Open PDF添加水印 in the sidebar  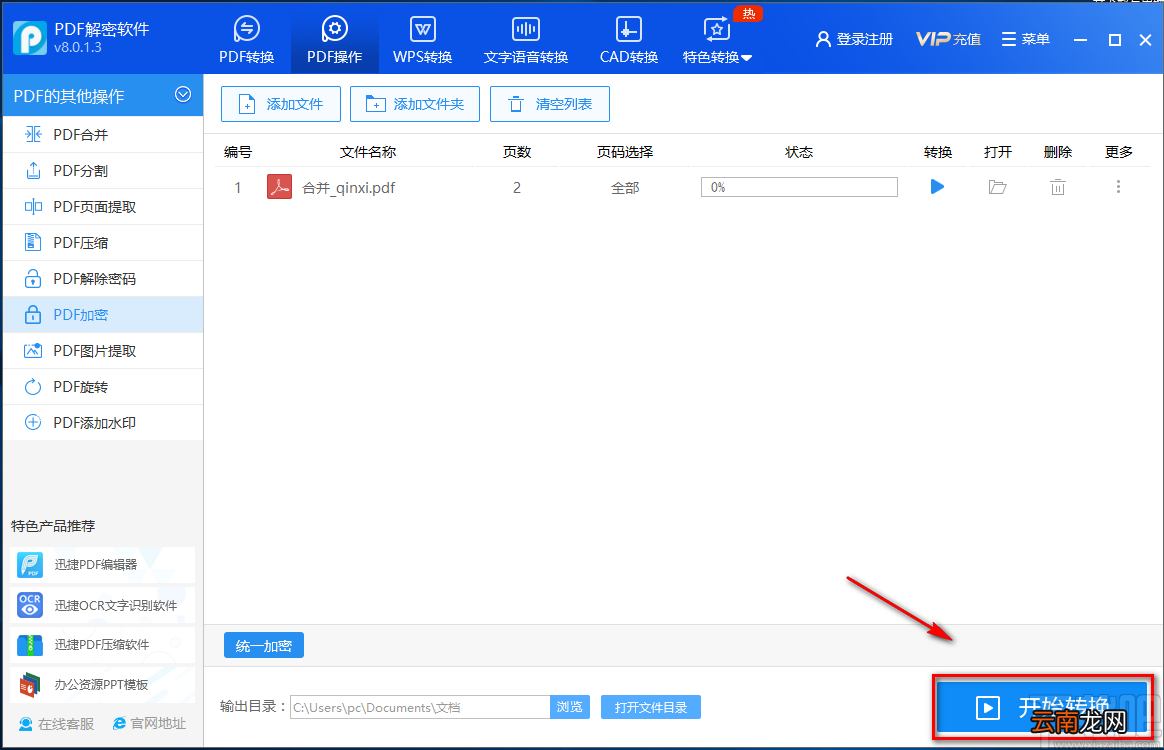coord(103,423)
